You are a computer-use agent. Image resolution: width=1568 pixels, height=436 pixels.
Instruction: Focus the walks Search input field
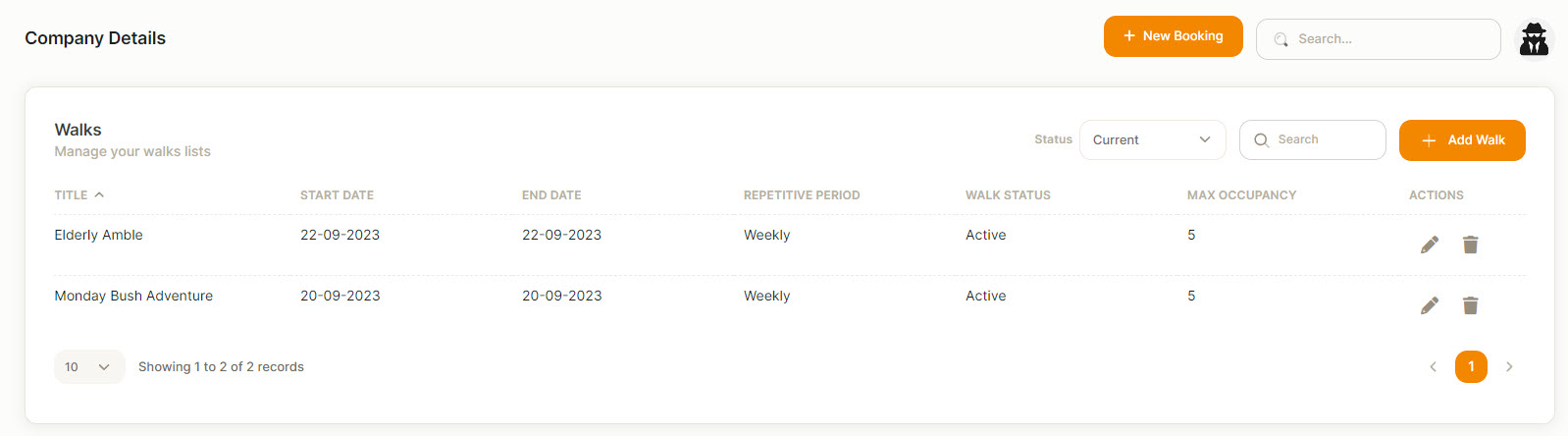point(1313,139)
